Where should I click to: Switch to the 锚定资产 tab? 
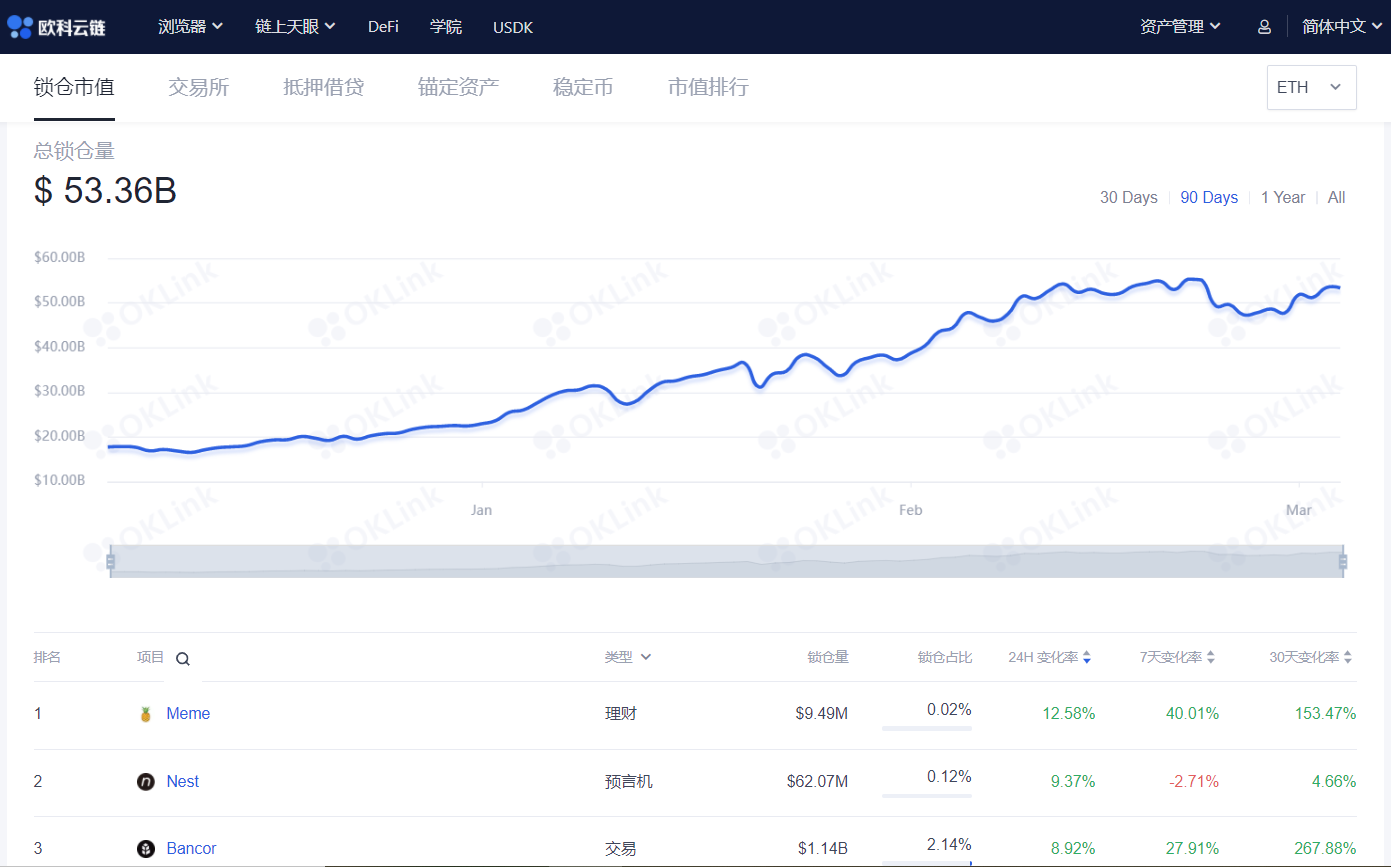pyautogui.click(x=458, y=87)
